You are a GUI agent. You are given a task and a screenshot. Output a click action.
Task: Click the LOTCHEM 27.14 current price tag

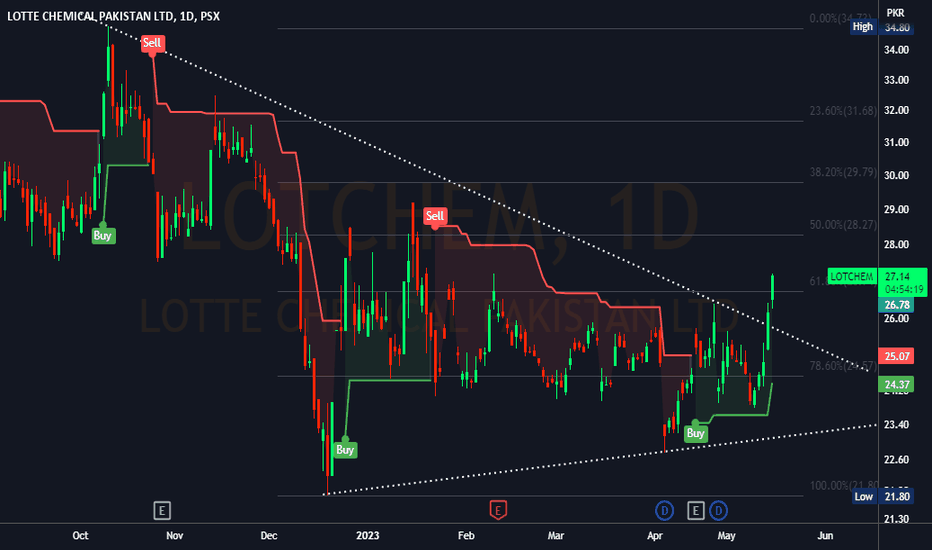point(877,276)
